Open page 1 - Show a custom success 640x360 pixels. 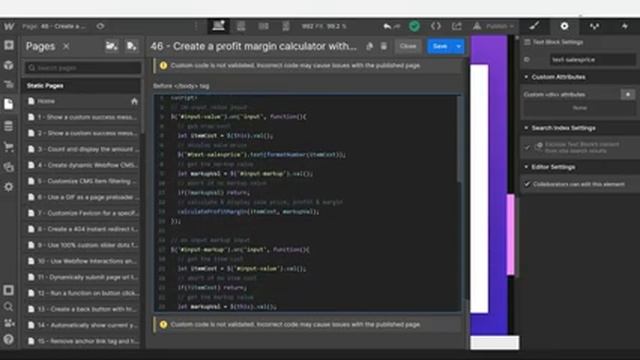pos(83,117)
